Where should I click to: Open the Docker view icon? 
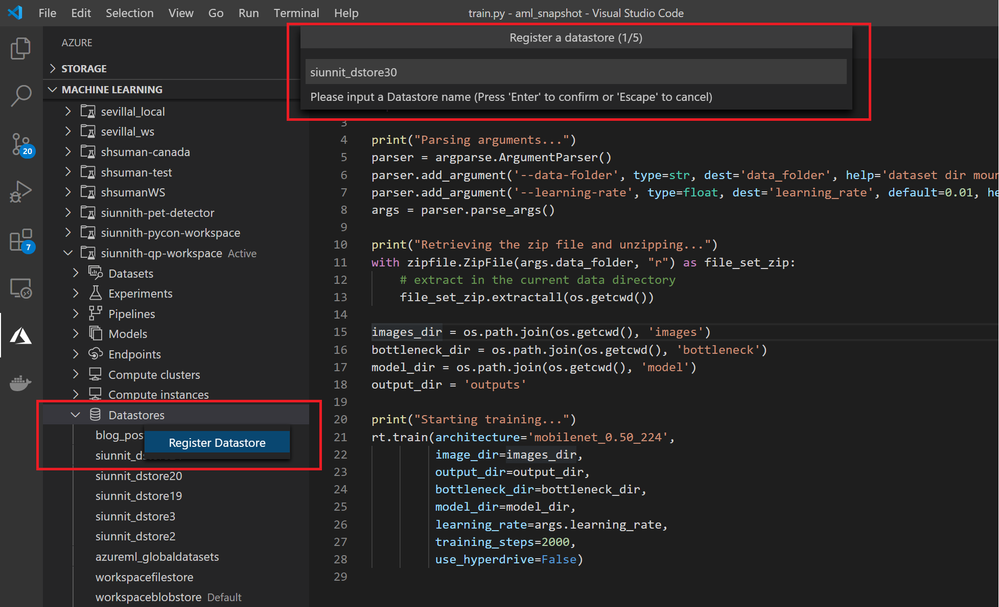[20, 384]
